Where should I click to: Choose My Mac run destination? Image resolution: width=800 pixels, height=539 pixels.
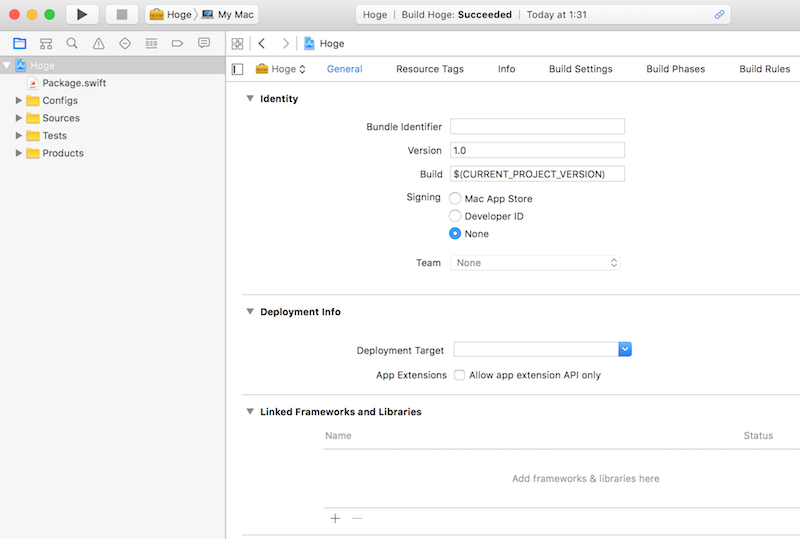228,14
